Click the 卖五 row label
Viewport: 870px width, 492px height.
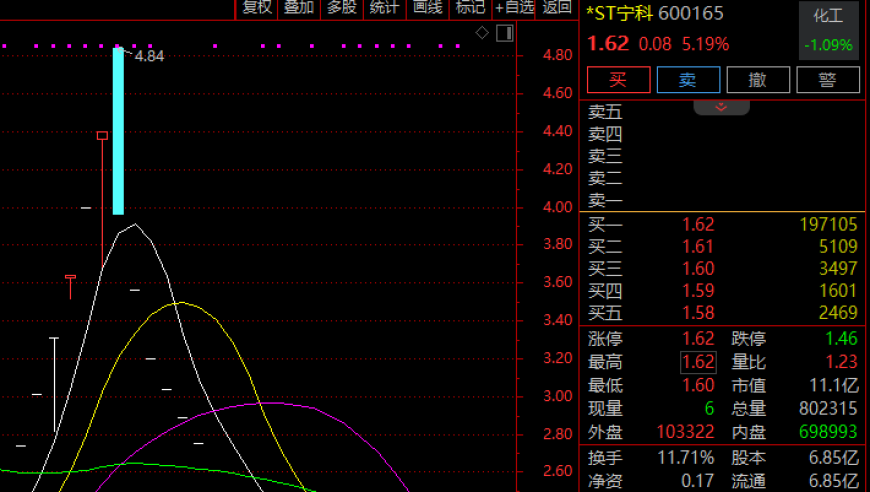click(x=605, y=112)
